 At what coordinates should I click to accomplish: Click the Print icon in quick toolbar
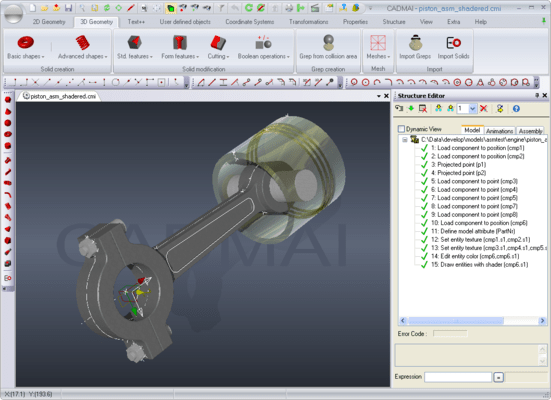click(x=289, y=7)
